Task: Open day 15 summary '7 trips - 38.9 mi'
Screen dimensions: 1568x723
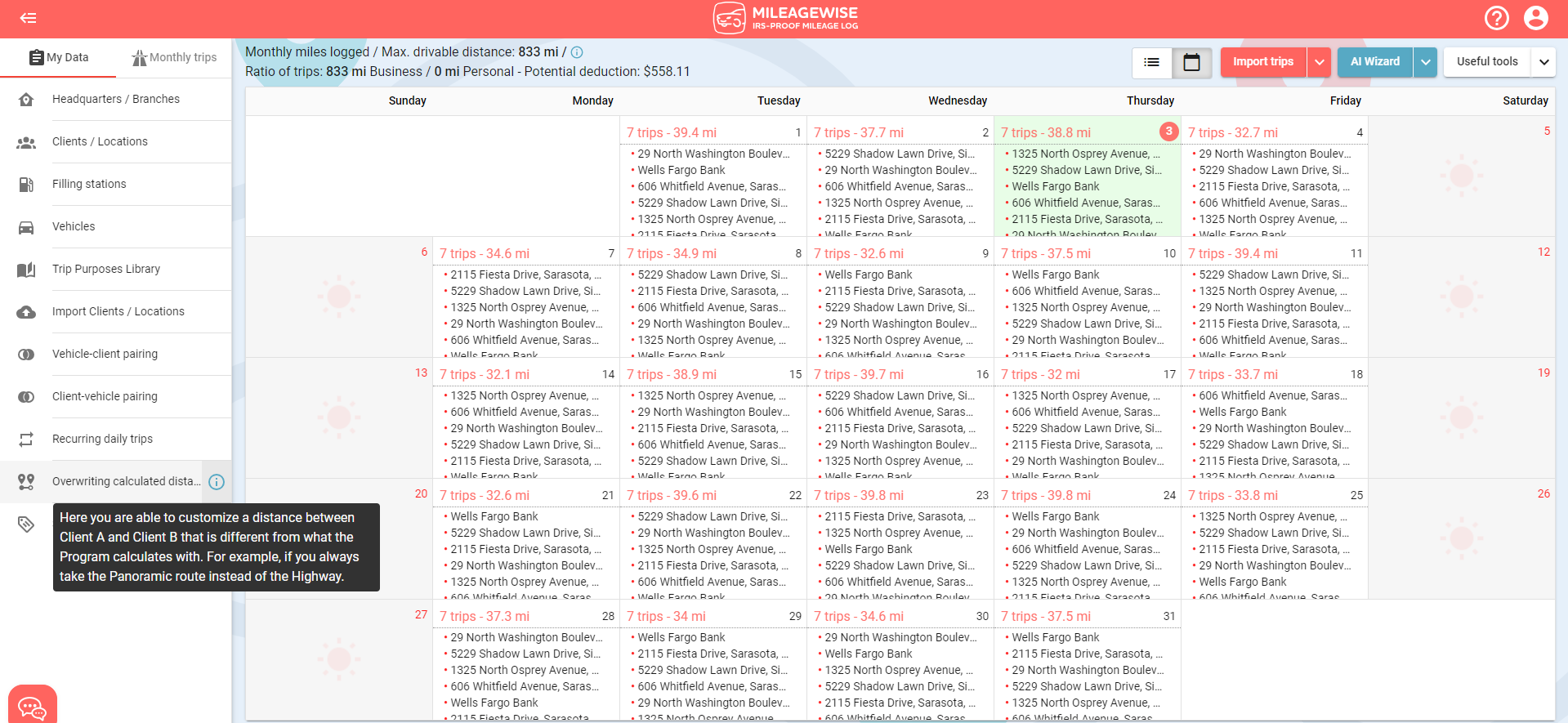Action: tap(672, 375)
